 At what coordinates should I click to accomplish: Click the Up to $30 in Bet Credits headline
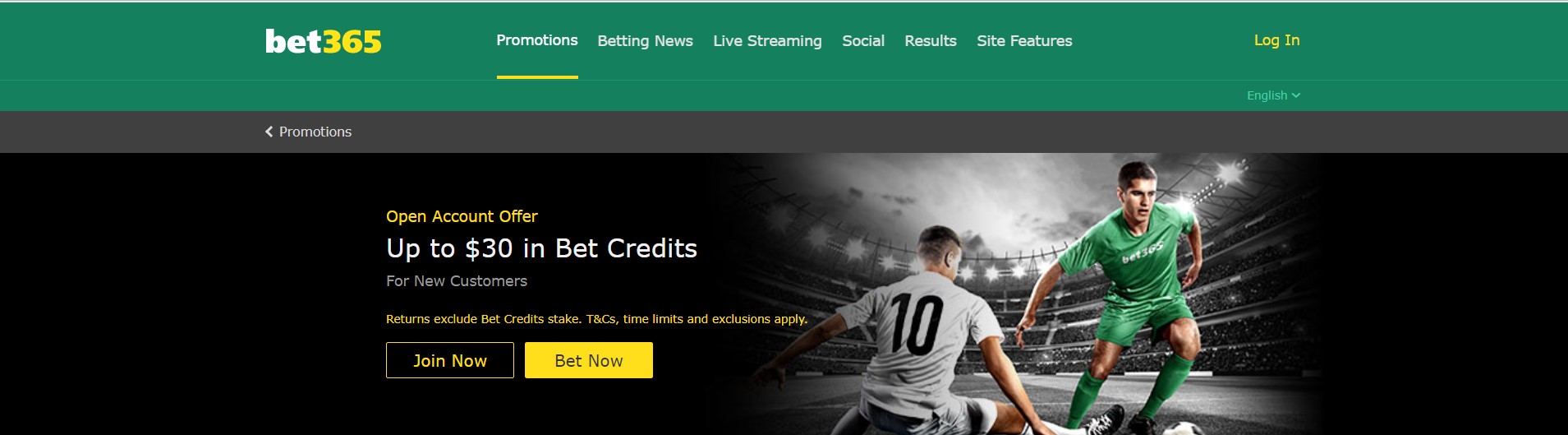click(x=541, y=248)
